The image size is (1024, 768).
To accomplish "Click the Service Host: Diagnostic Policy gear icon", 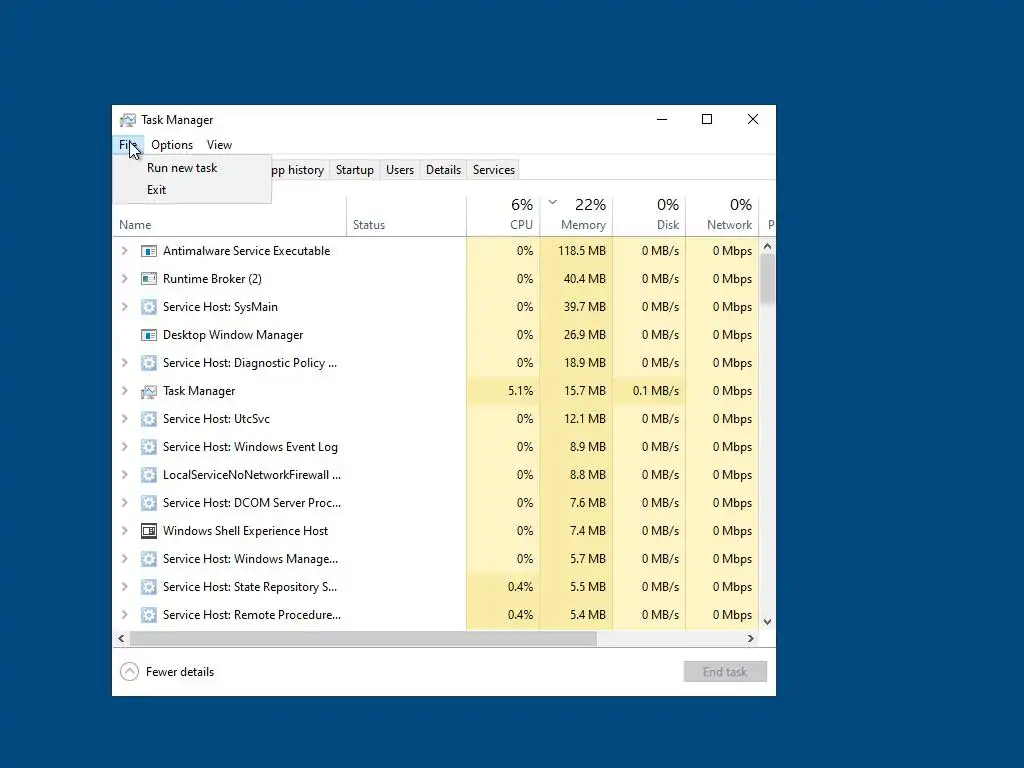I will [149, 363].
